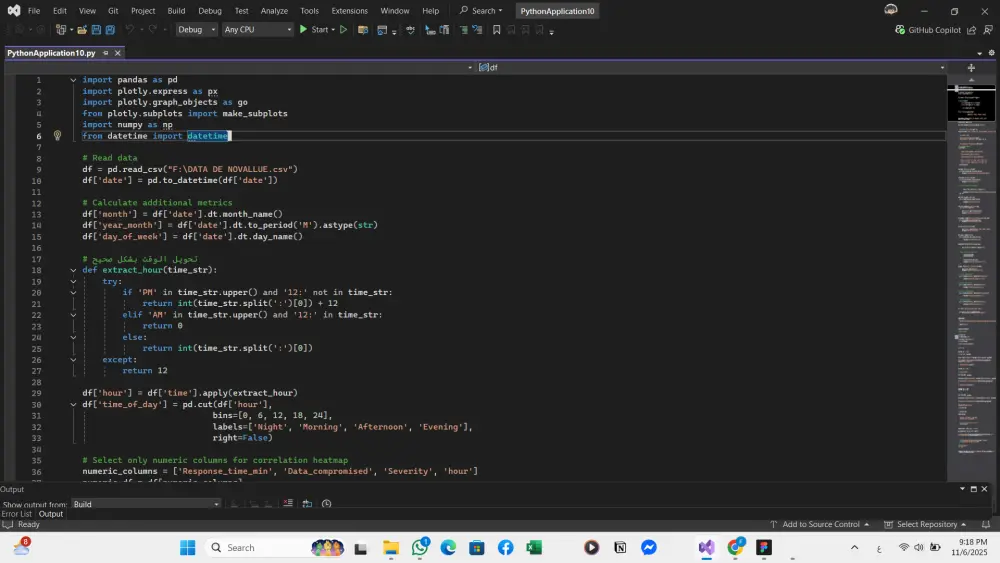Screen dimensions: 1000x563
Task: Click the Send Feedback person icon
Action: (988, 29)
